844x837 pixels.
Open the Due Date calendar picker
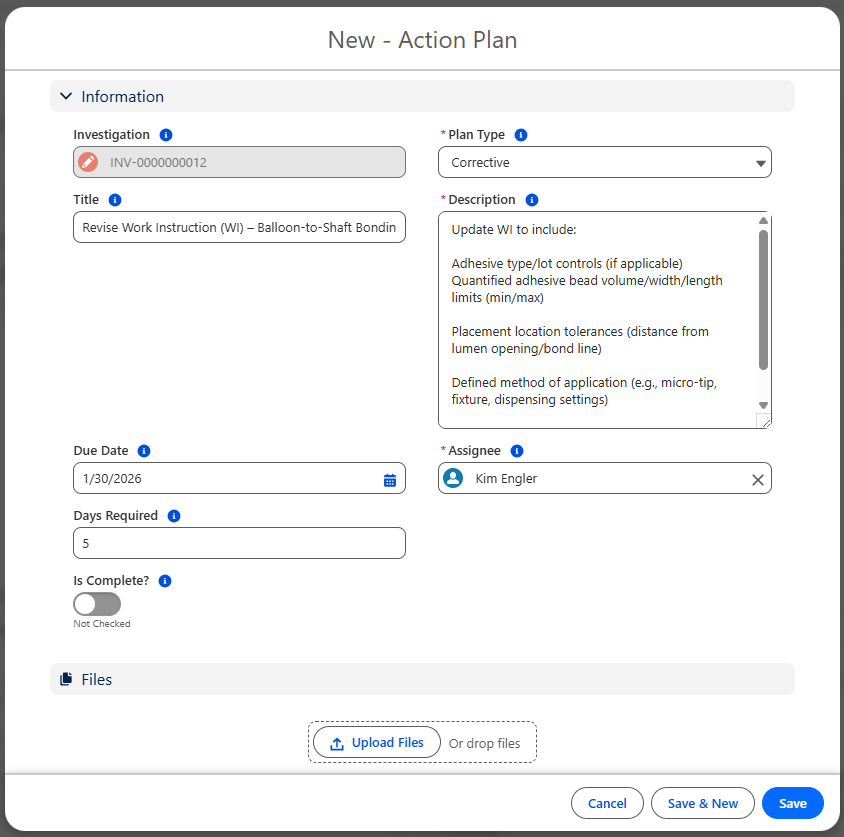click(x=390, y=480)
